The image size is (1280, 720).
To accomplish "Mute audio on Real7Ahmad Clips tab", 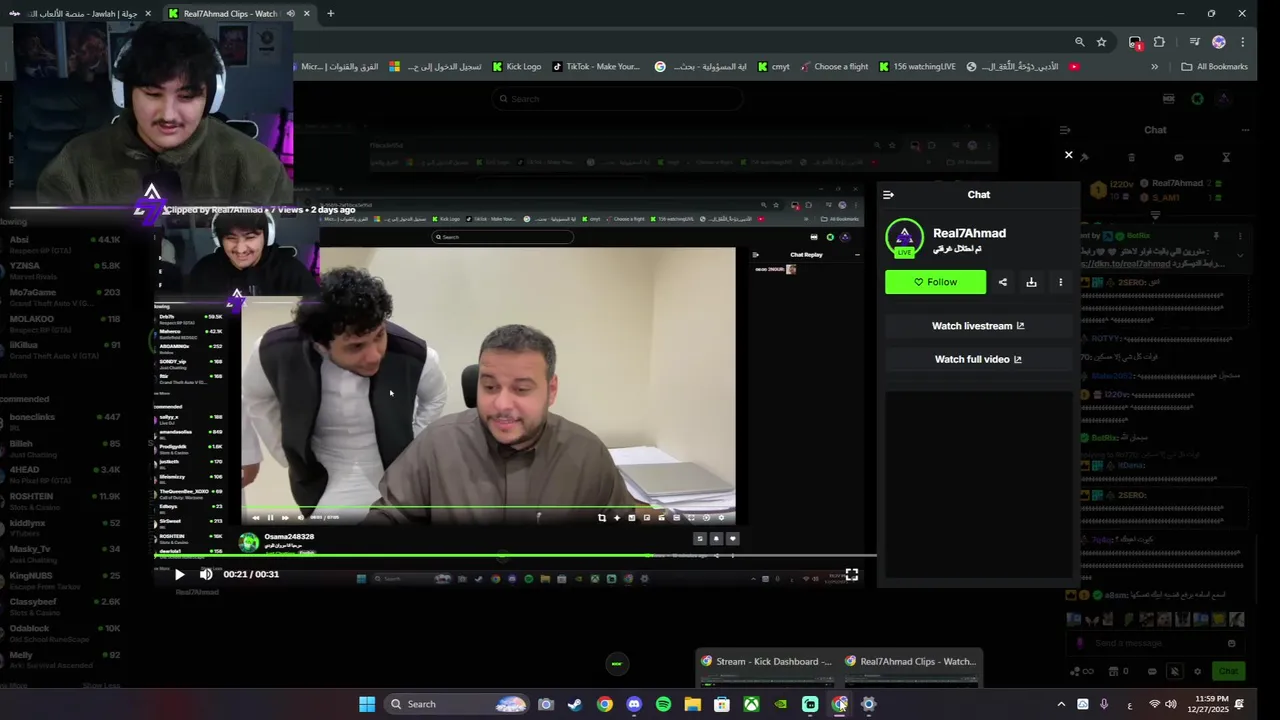I will 290,14.
